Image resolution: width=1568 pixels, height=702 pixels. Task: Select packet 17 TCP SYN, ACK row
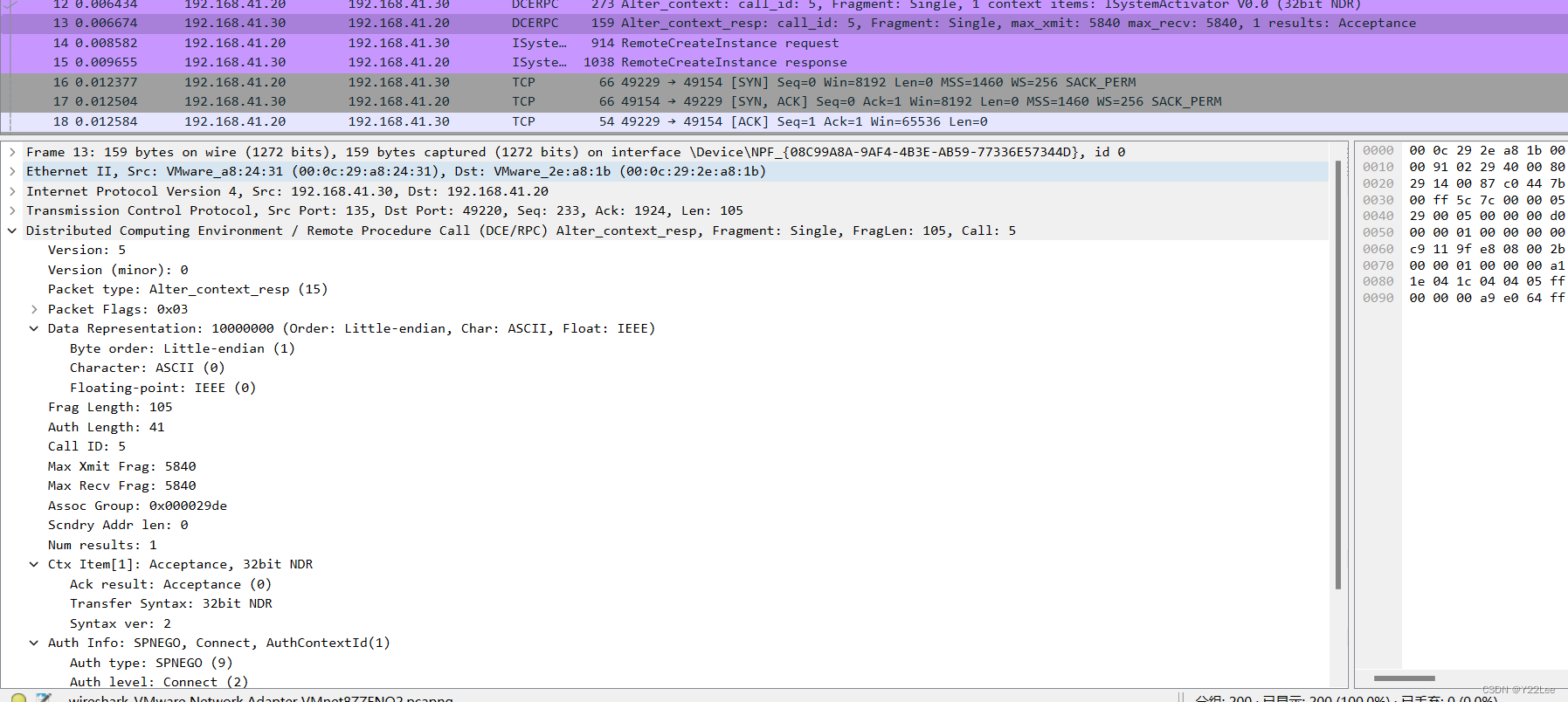click(784, 101)
